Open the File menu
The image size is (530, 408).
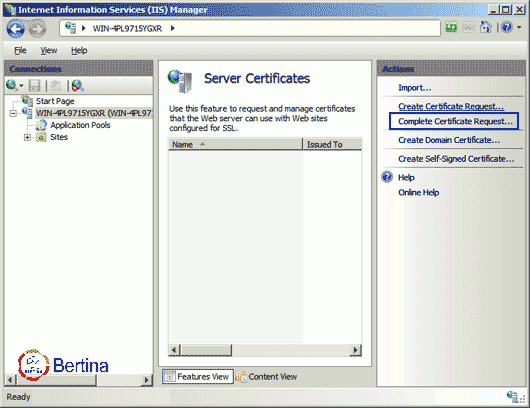coord(20,50)
